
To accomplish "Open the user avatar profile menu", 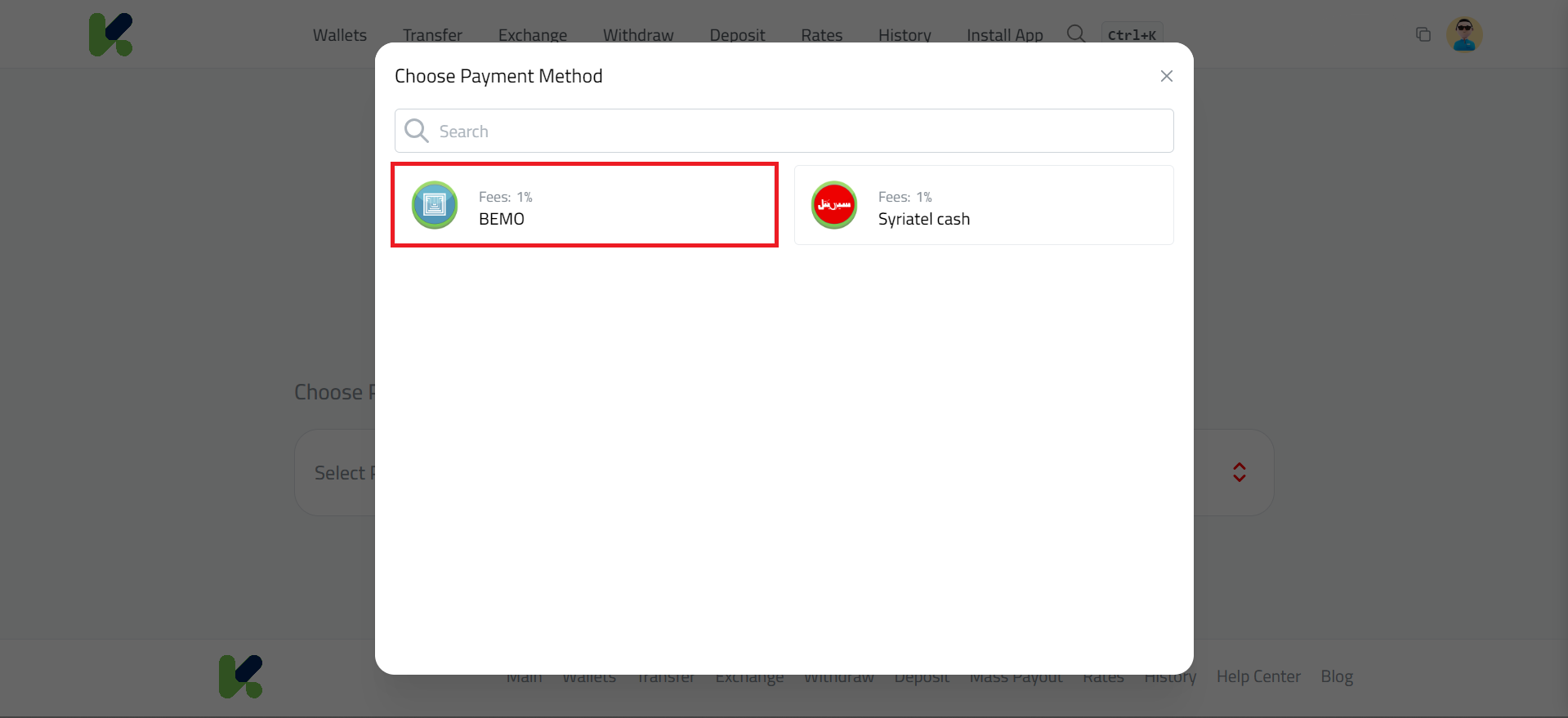I will (1464, 34).
